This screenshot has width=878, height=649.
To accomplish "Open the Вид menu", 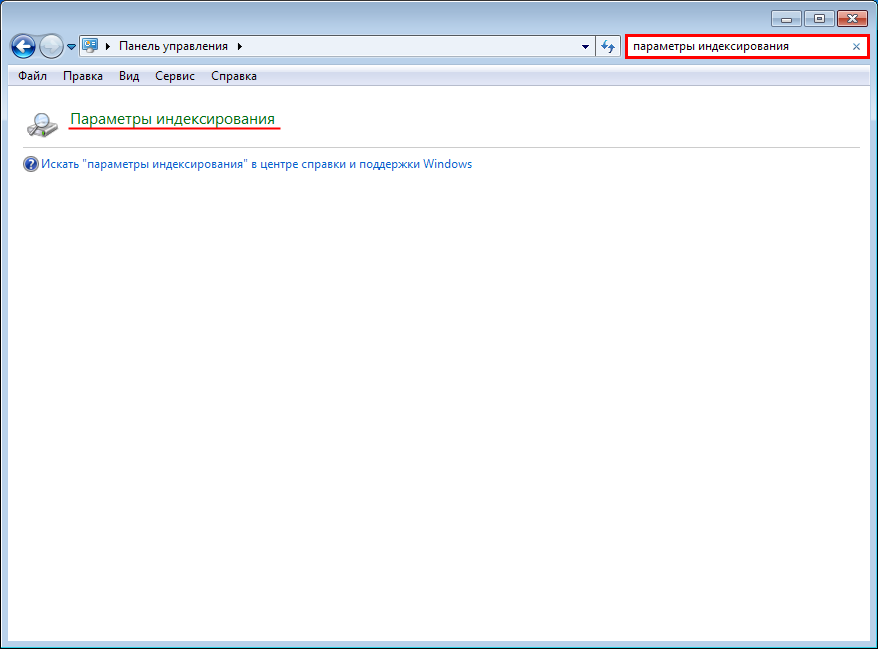I will point(129,76).
